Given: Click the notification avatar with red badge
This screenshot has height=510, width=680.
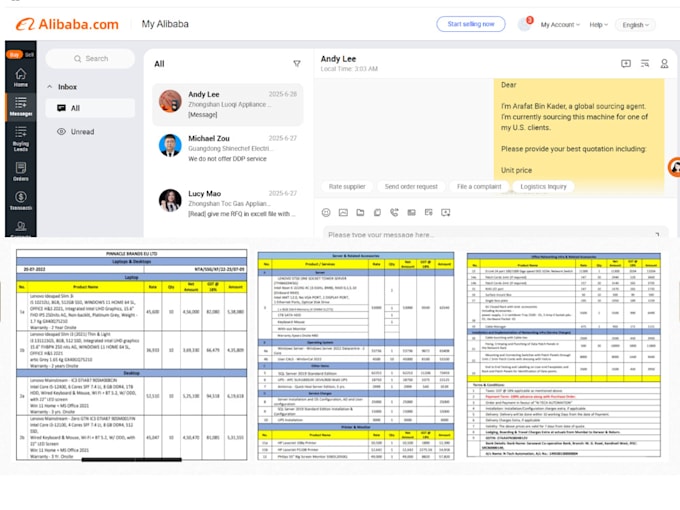Looking at the screenshot, I should pyautogui.click(x=525, y=24).
